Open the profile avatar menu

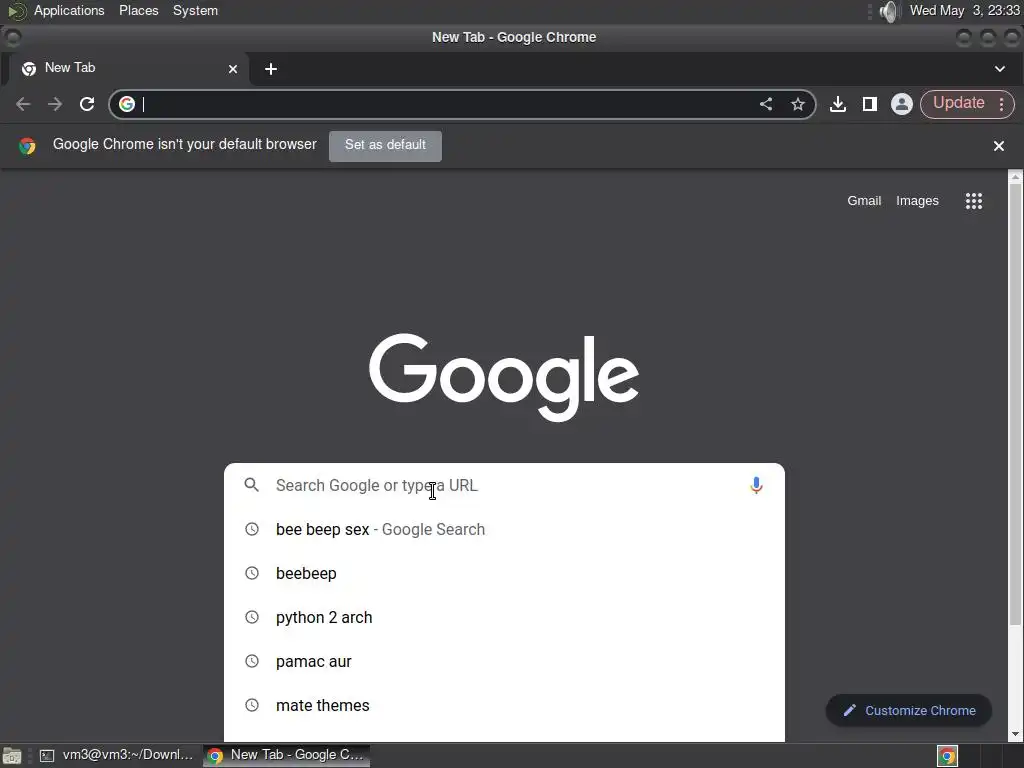coord(902,104)
